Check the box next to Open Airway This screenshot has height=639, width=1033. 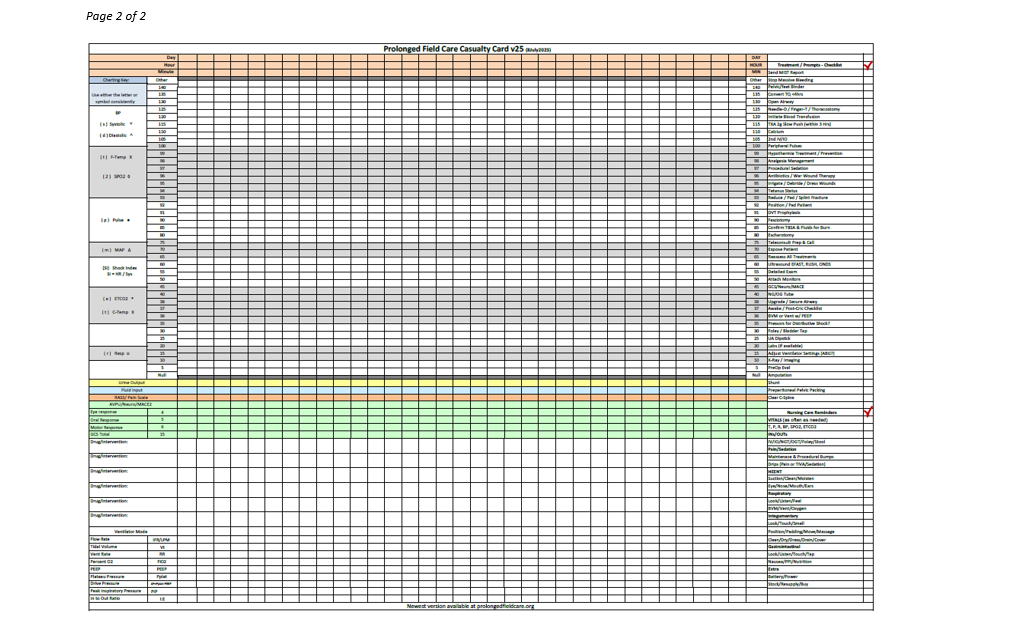click(x=867, y=102)
